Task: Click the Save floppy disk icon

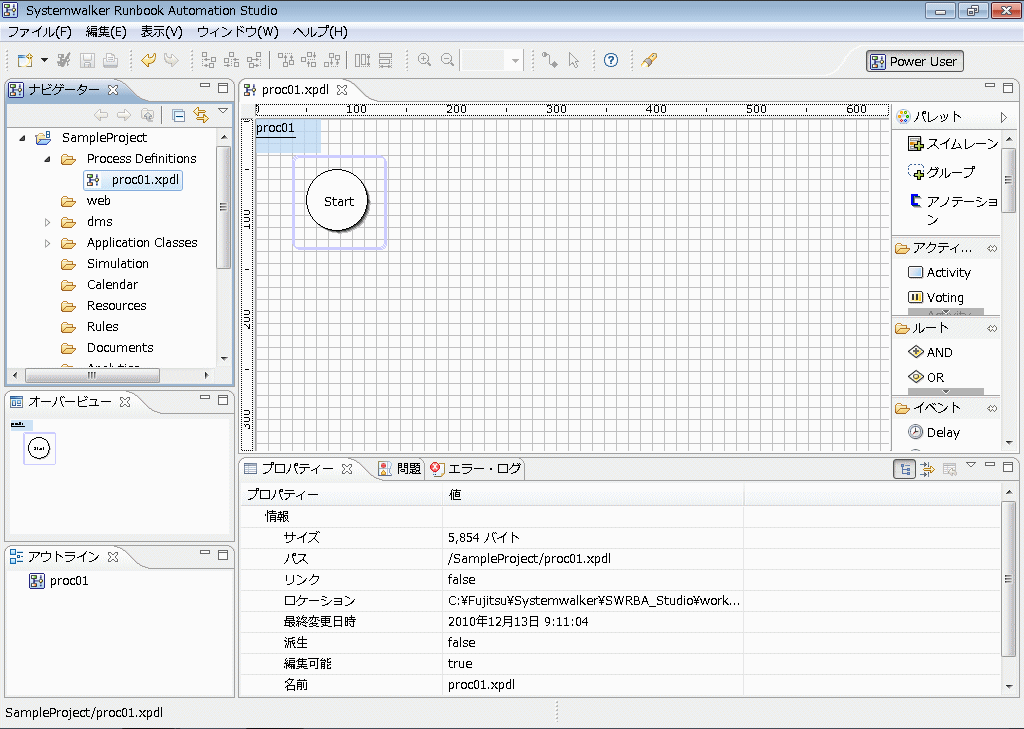Action: coord(87,61)
